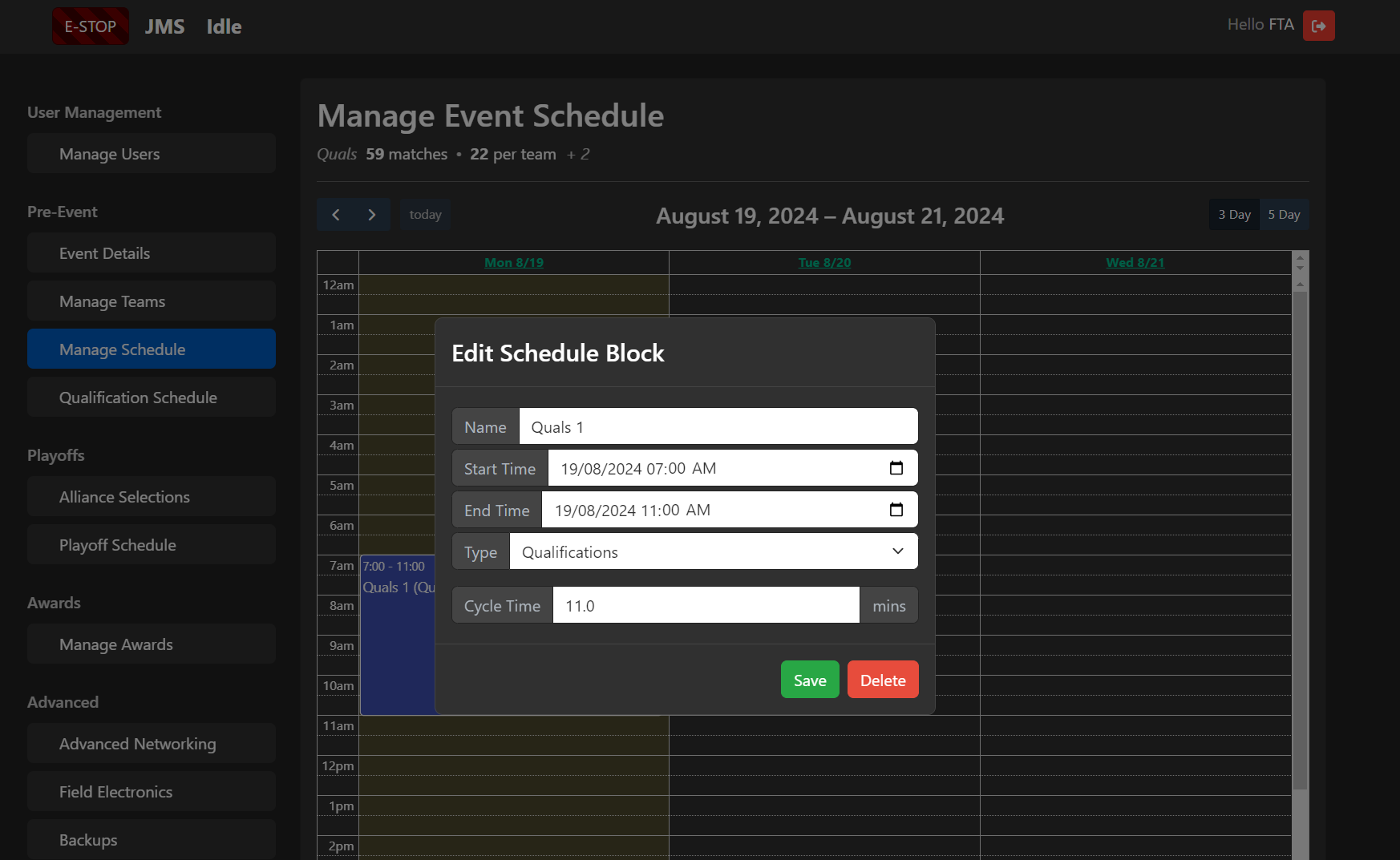
Task: Jump to today in the calendar
Action: point(425,215)
